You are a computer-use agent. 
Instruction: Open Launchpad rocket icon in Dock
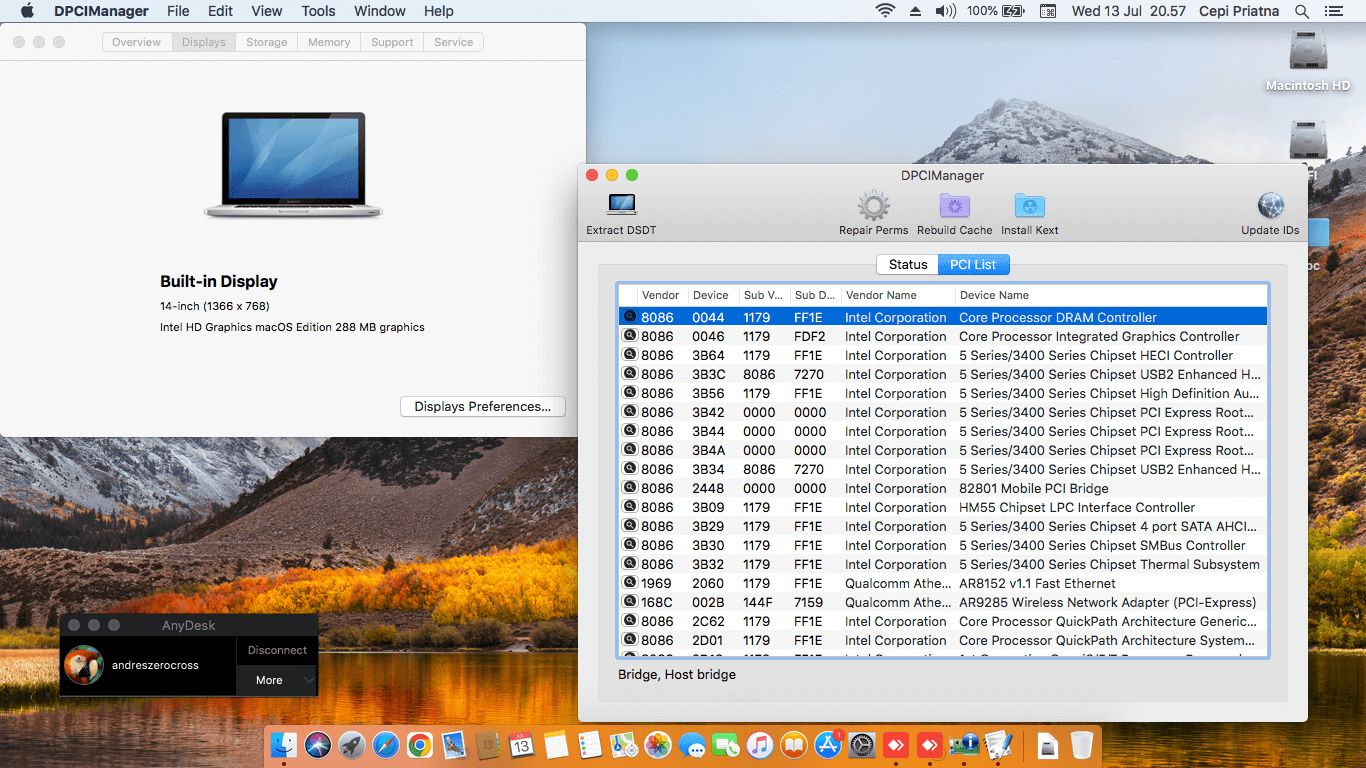(x=351, y=744)
